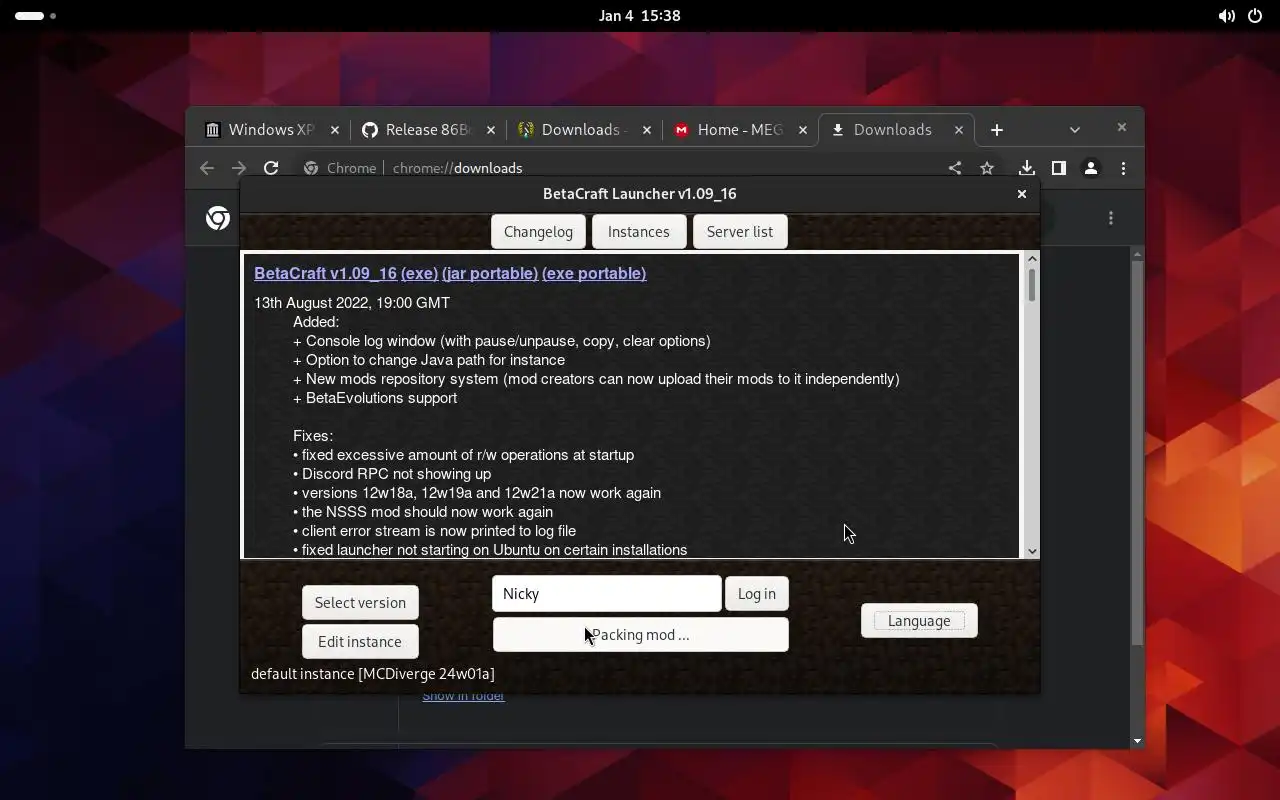Screen dimensions: 1280x800
Task: Click the Chrome back arrow
Action: [207, 168]
